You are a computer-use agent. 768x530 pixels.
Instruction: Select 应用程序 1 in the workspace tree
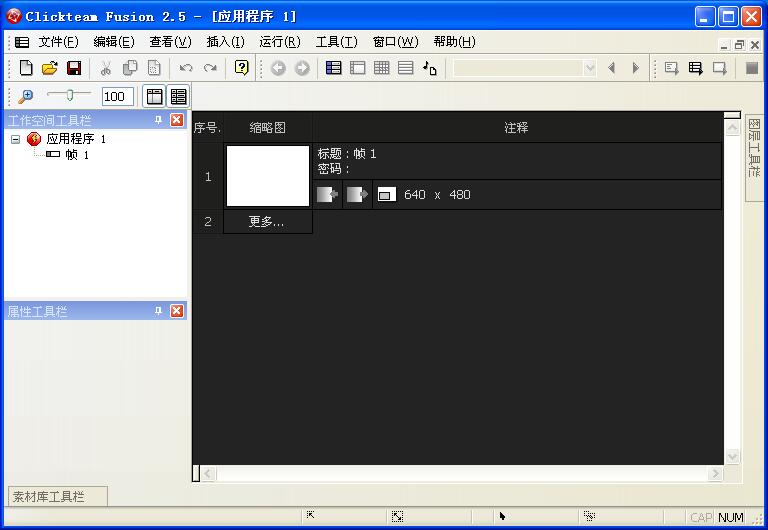76,139
